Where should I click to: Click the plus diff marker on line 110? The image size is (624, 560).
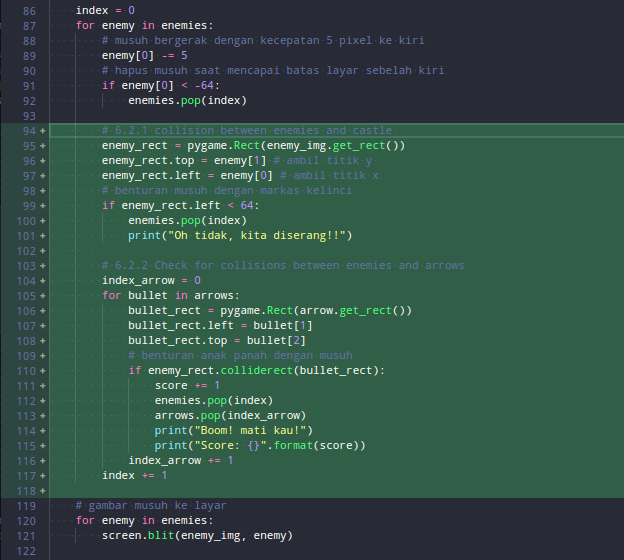pos(42,371)
